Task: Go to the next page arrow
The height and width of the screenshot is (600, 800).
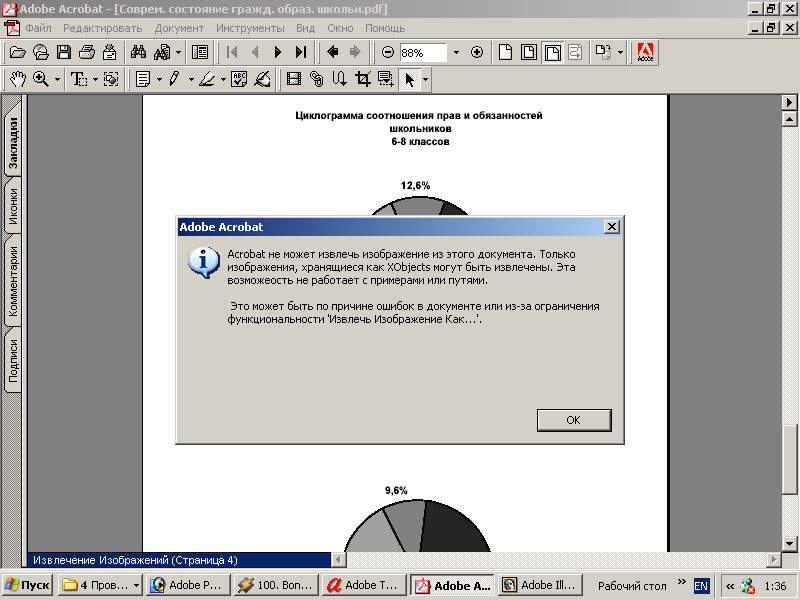Action: point(278,52)
